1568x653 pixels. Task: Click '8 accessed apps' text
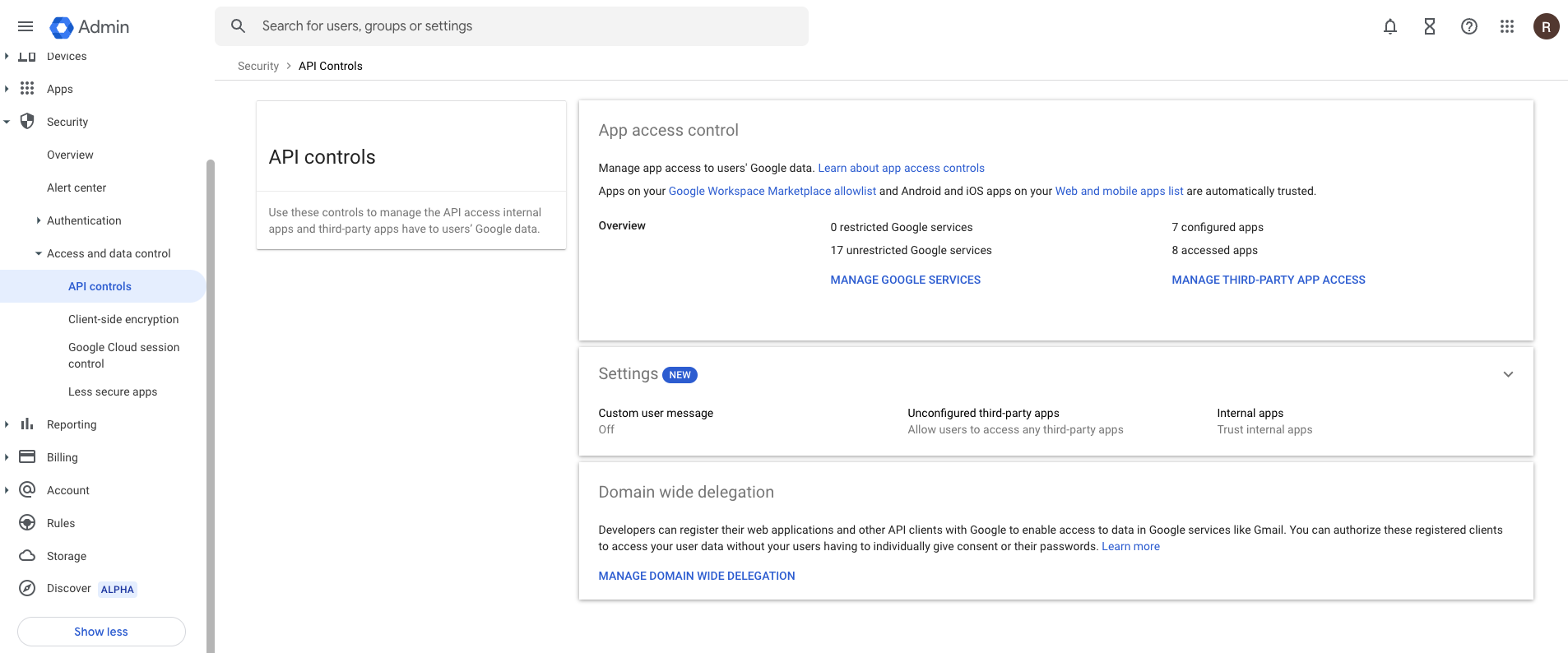click(1214, 250)
